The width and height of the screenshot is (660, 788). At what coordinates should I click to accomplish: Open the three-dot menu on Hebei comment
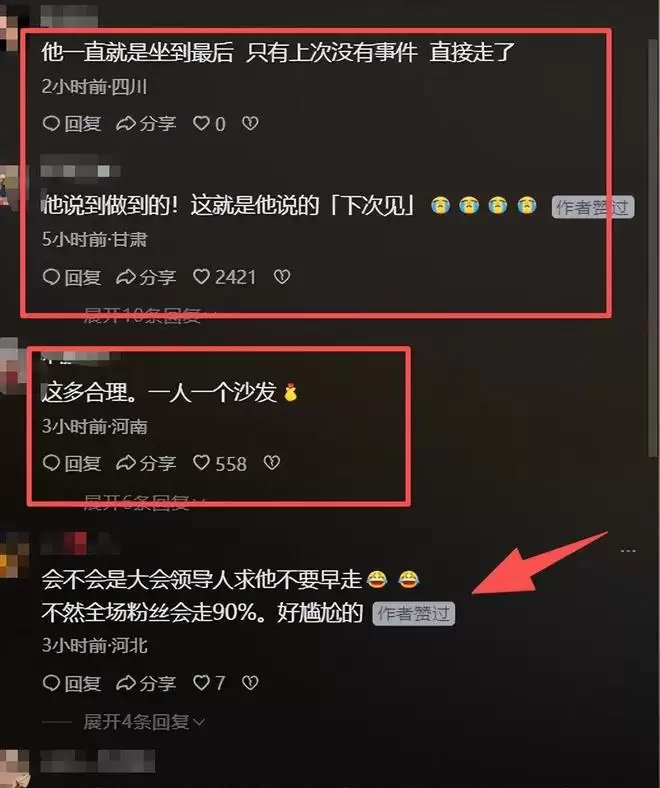coord(628,551)
